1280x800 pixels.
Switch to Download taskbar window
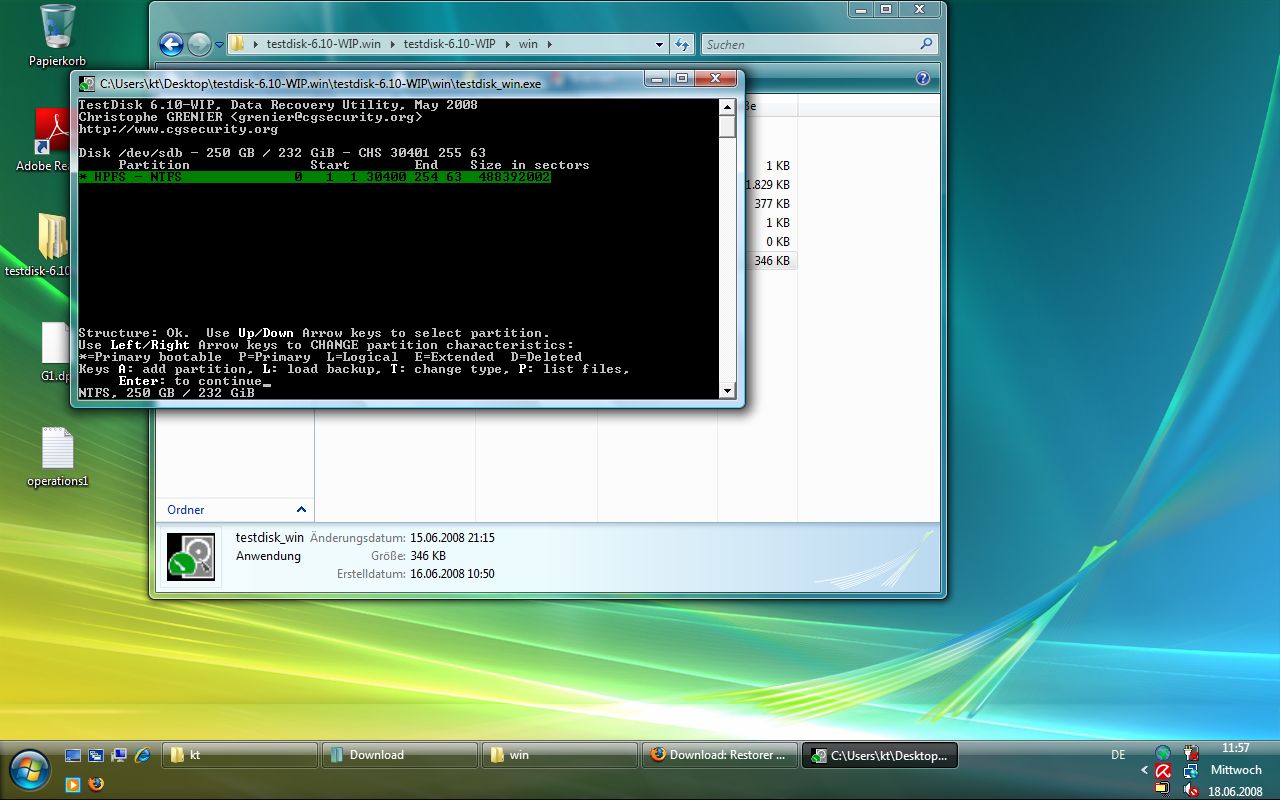click(x=400, y=755)
